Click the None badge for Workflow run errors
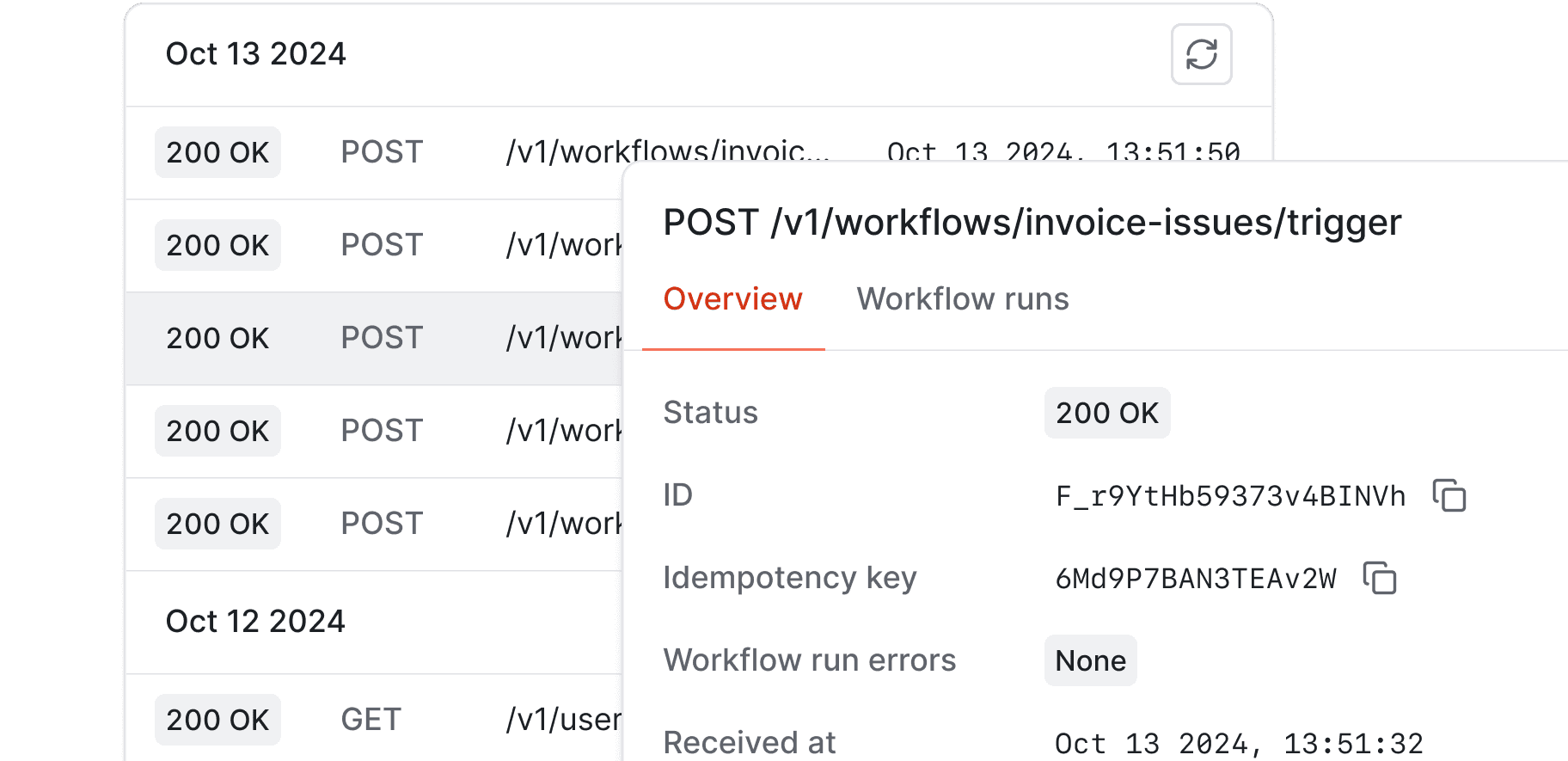This screenshot has width=1568, height=761. 1090,660
